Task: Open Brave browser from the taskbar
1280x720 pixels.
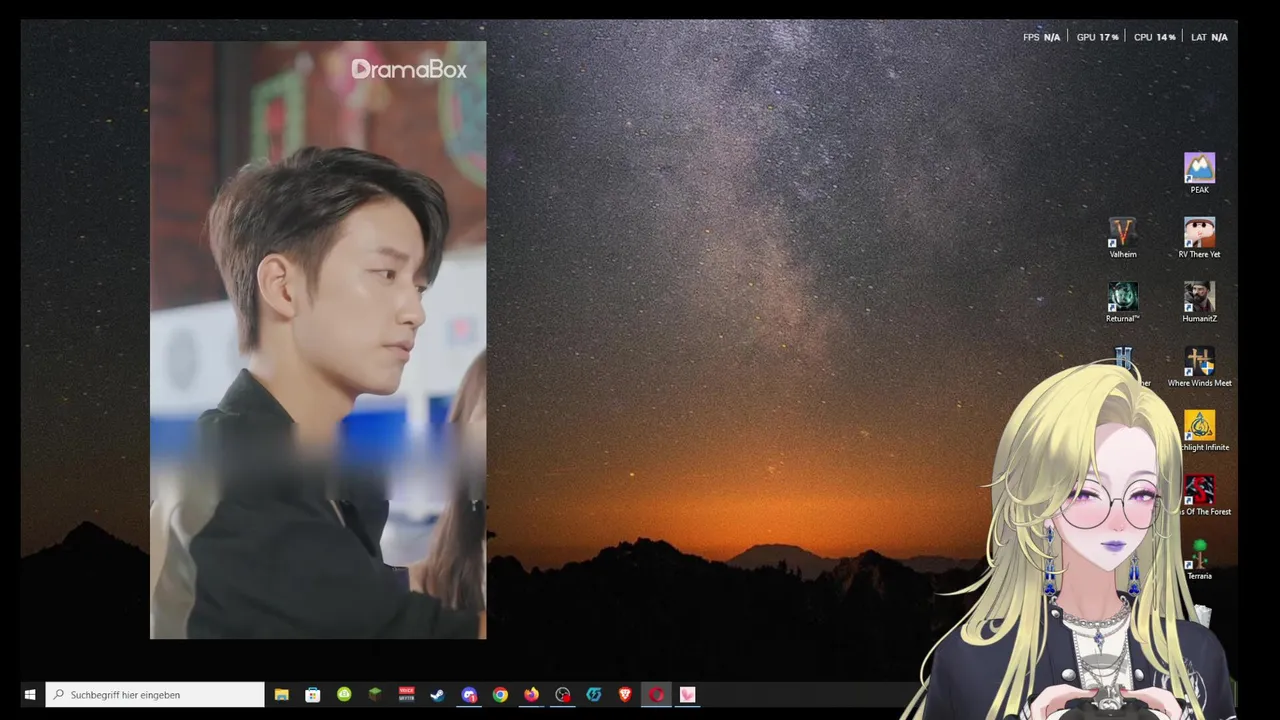Action: pyautogui.click(x=625, y=694)
